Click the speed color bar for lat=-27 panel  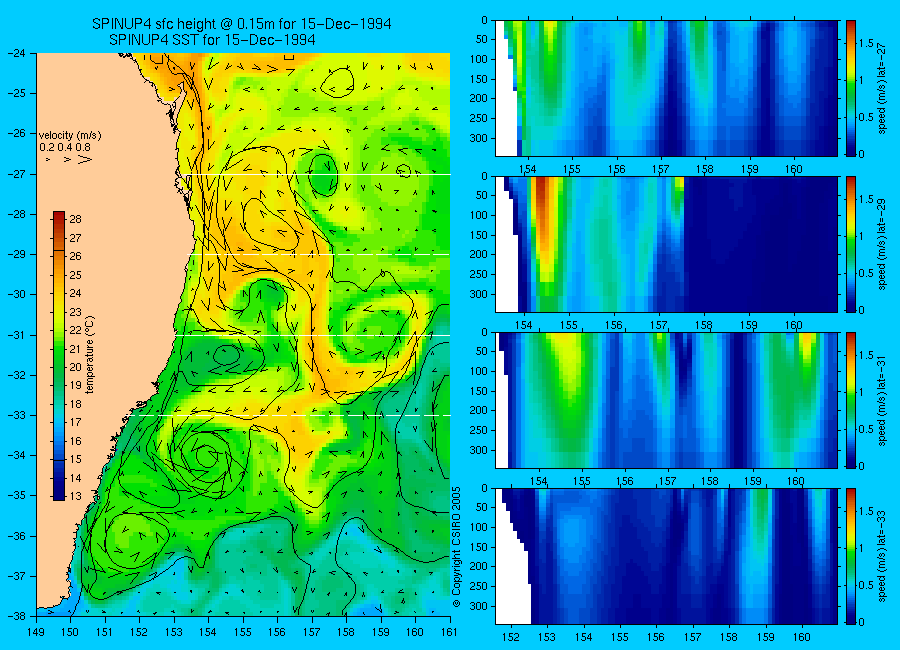tap(851, 88)
